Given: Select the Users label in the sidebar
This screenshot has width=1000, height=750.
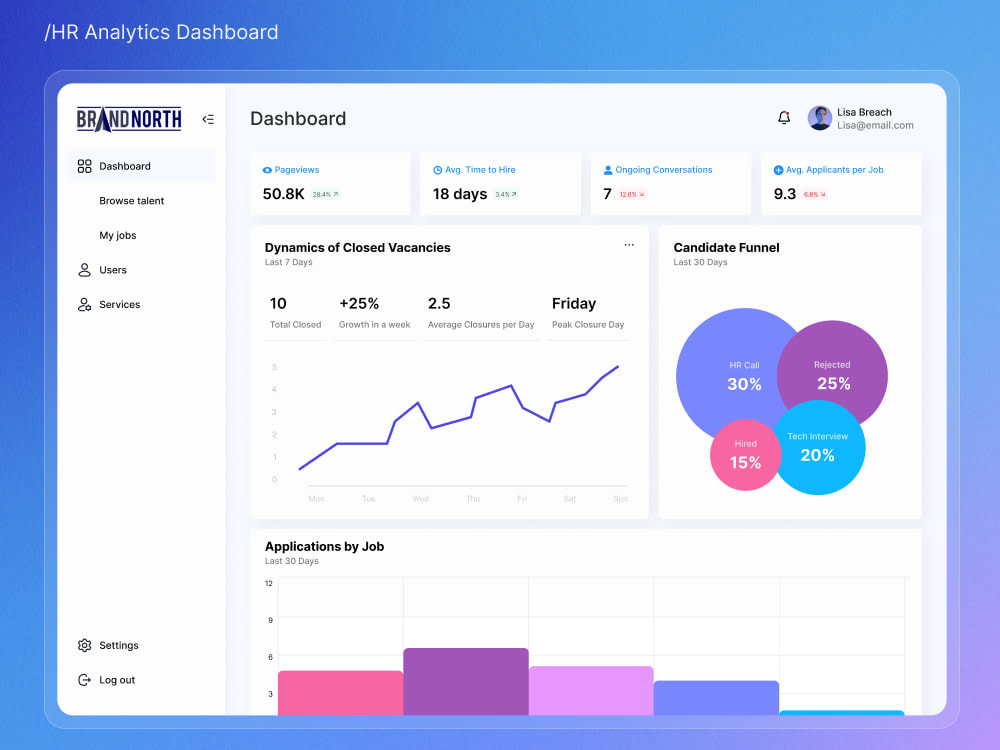Looking at the screenshot, I should 113,270.
